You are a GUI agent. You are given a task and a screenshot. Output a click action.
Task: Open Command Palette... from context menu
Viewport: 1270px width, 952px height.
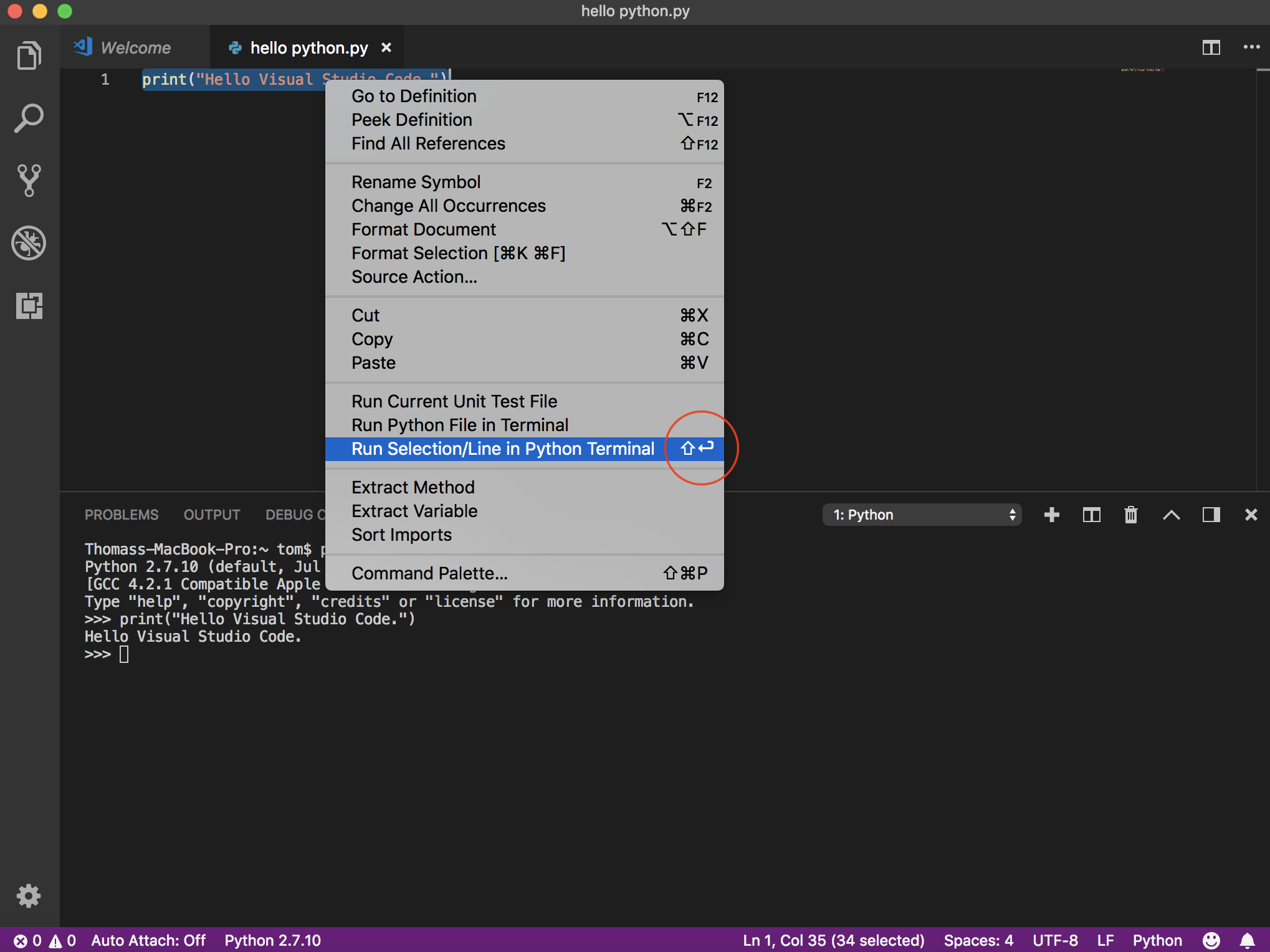525,573
